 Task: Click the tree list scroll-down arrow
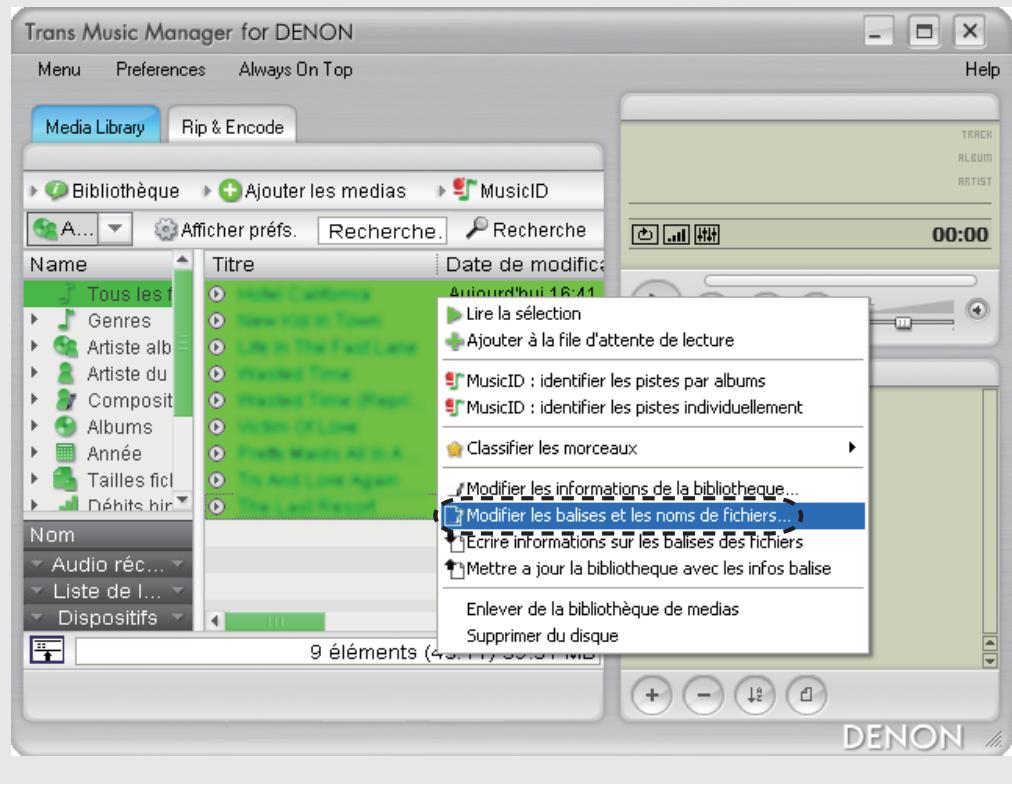[x=183, y=500]
